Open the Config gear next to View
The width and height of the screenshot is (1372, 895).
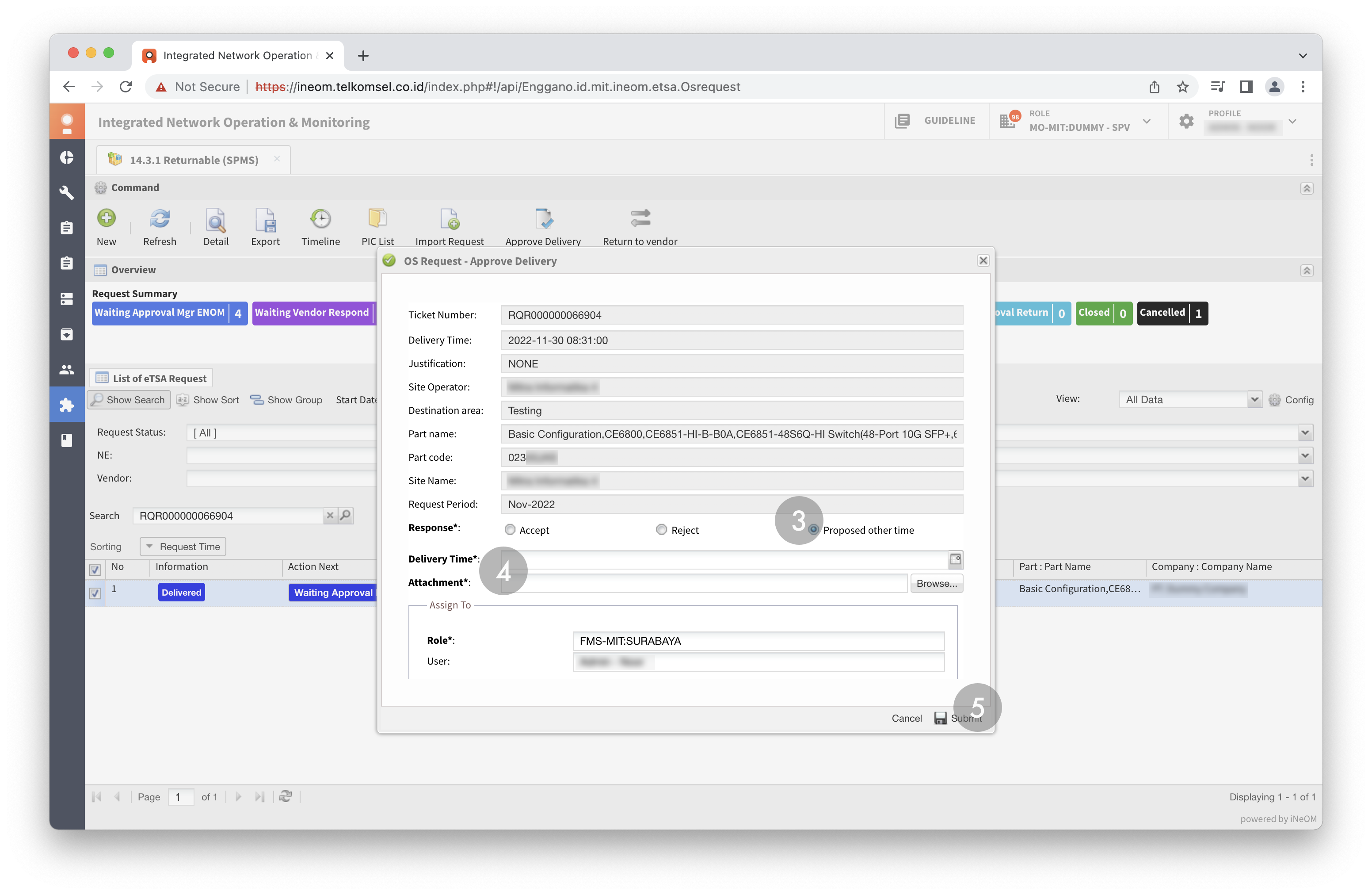pos(1274,400)
